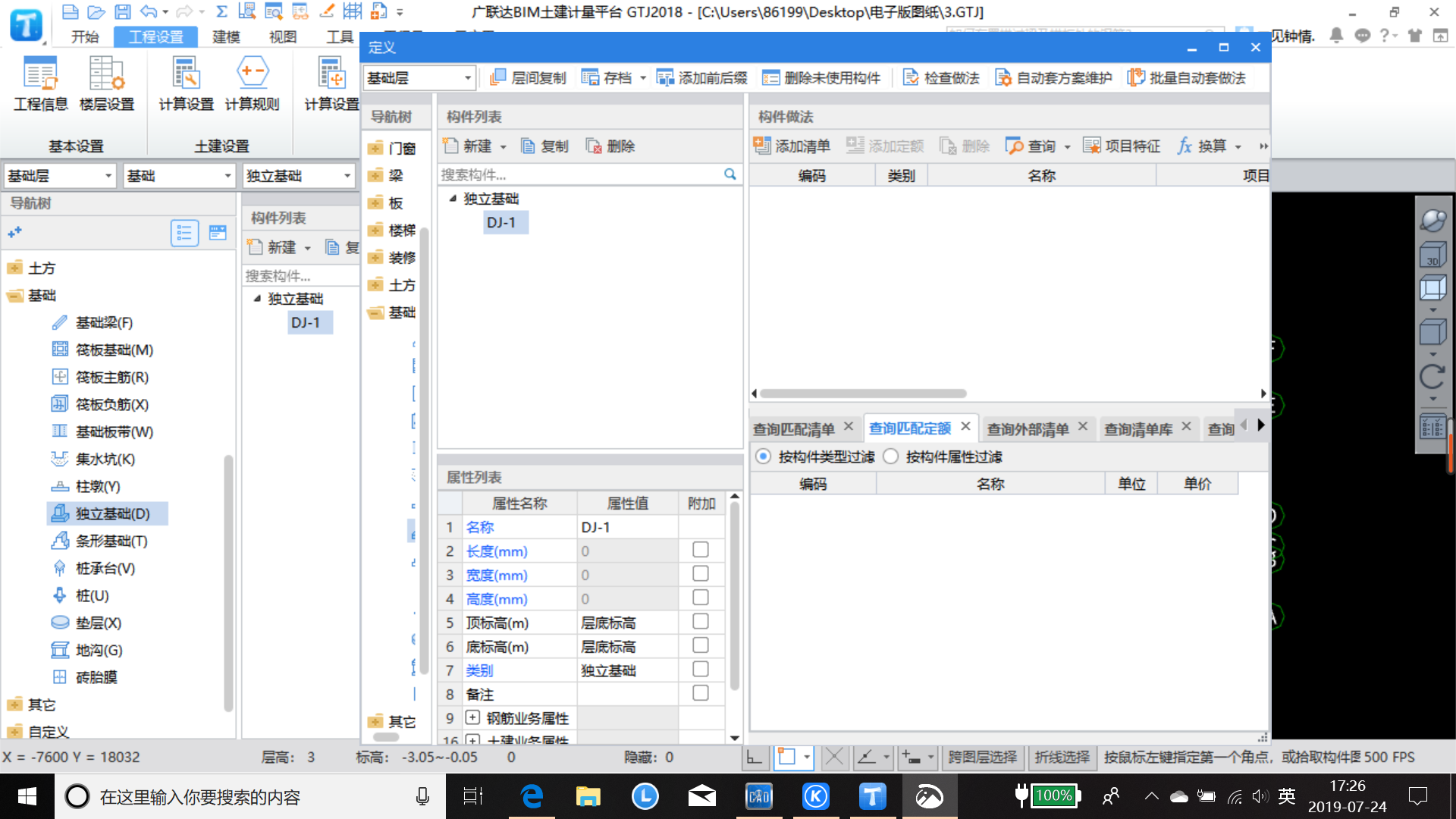Screen dimensions: 1456x819
Task: Open 项目特征 in 构件做法 toolbar
Action: click(x=1122, y=146)
